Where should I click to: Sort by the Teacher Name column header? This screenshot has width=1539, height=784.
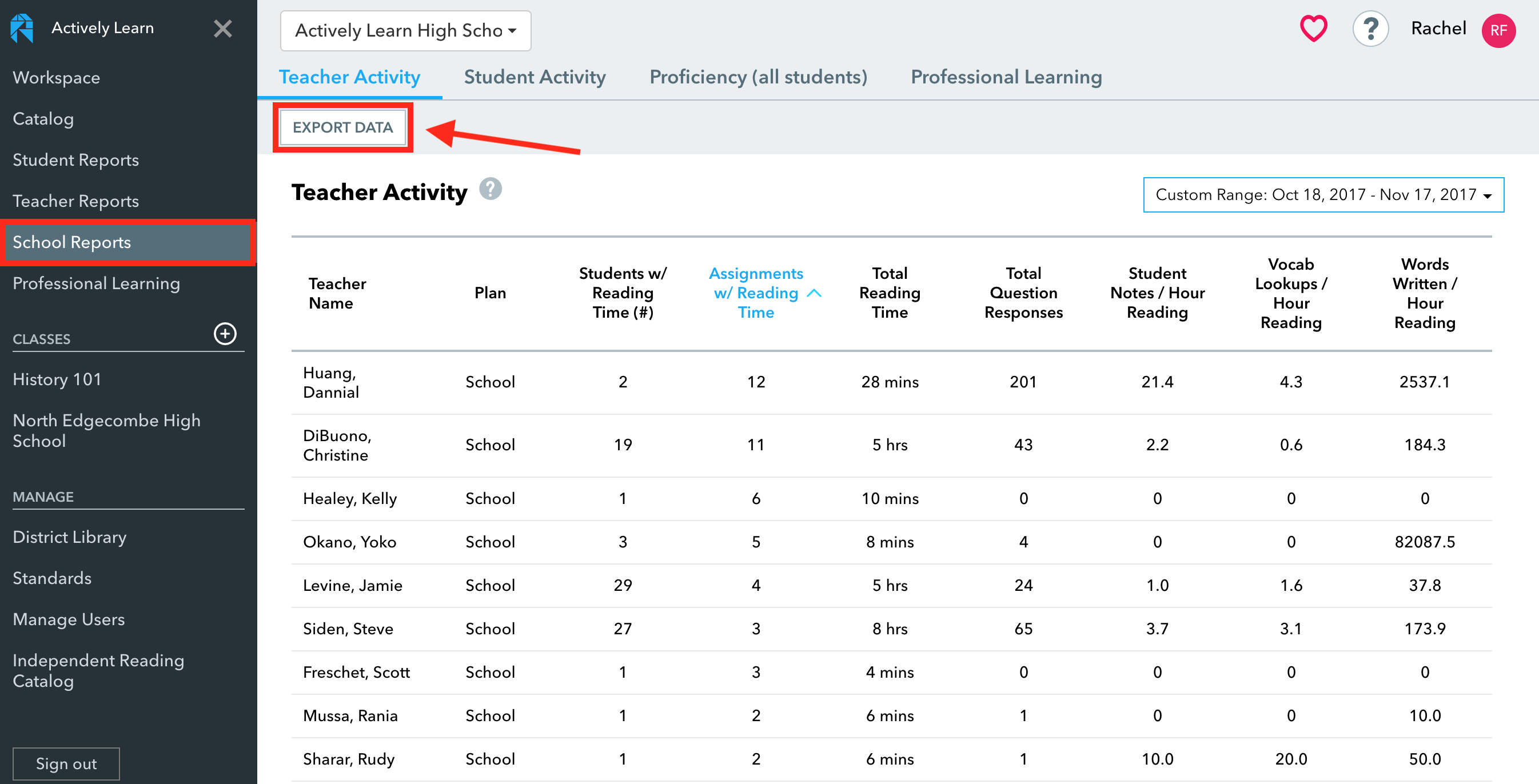point(337,293)
